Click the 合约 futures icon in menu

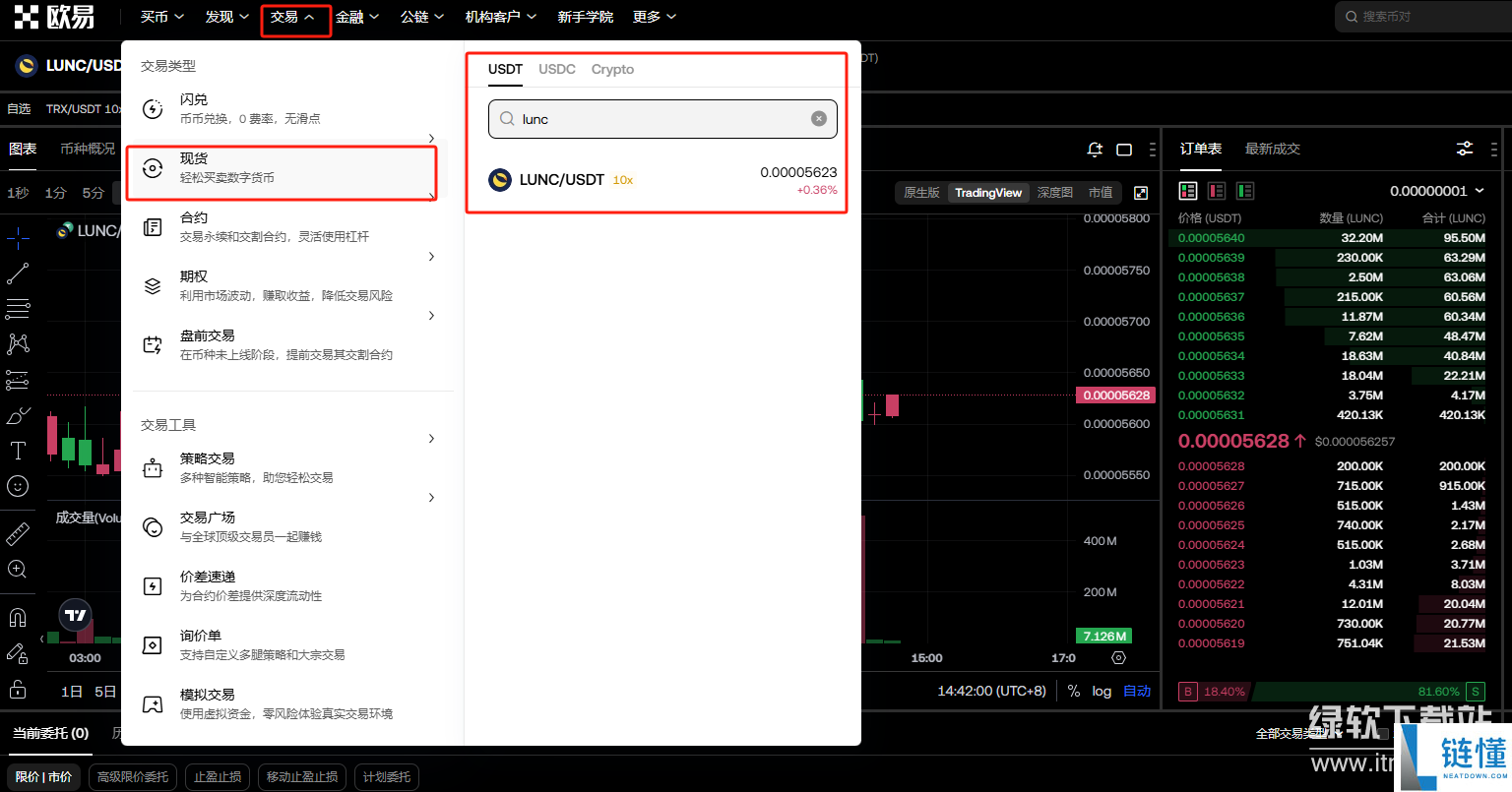pyautogui.click(x=153, y=227)
